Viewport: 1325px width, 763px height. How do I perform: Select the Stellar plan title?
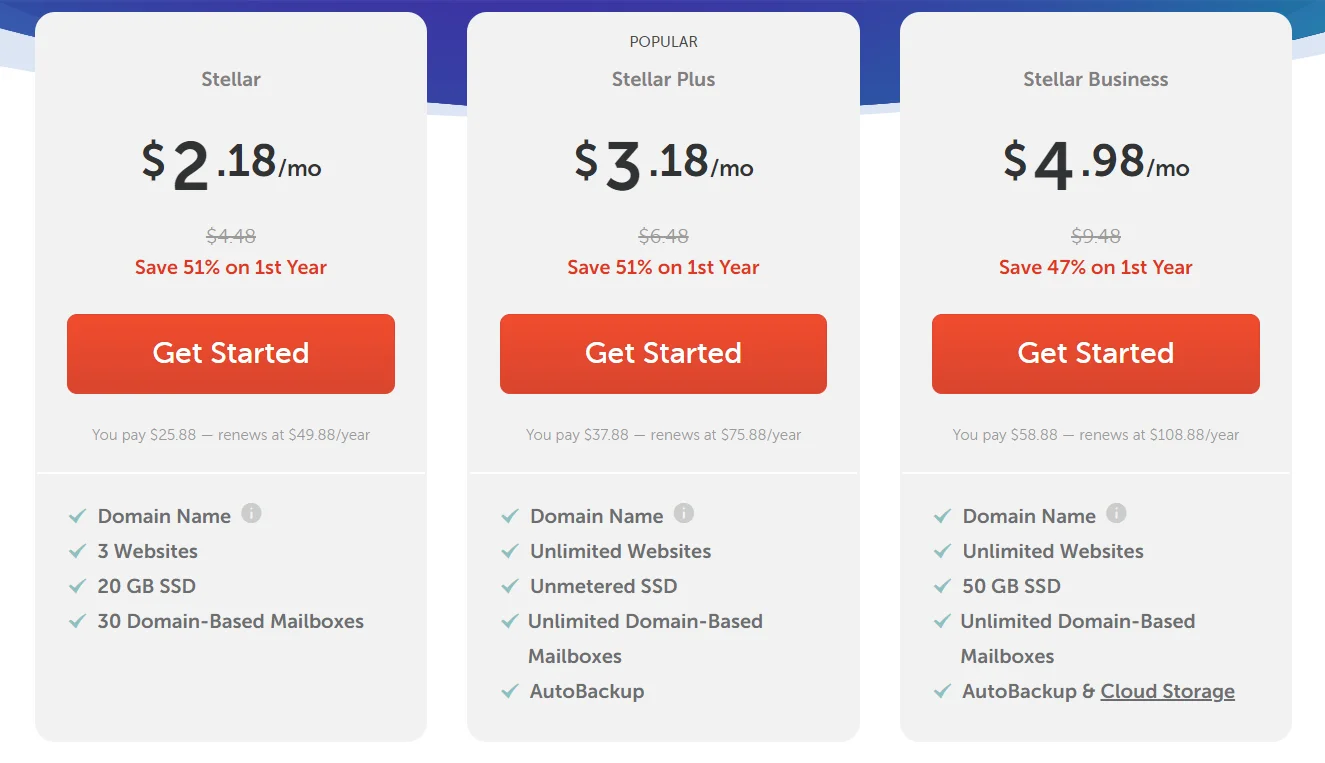(231, 79)
